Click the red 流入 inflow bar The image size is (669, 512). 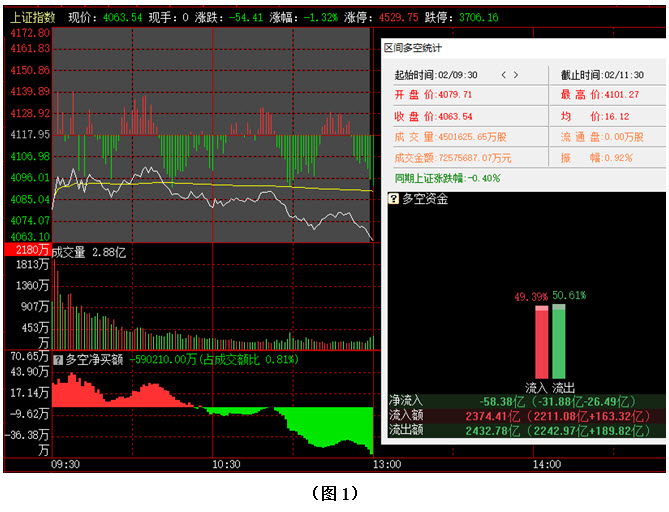(x=542, y=342)
